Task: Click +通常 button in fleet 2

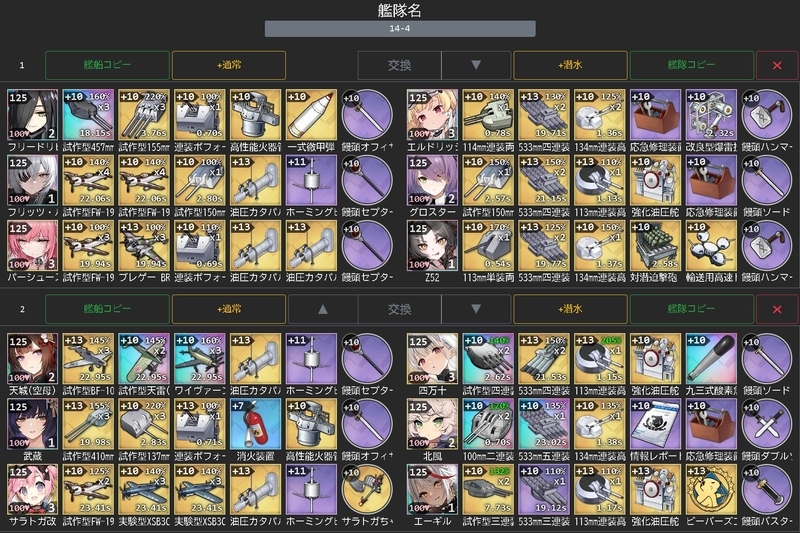Action: pos(229,309)
